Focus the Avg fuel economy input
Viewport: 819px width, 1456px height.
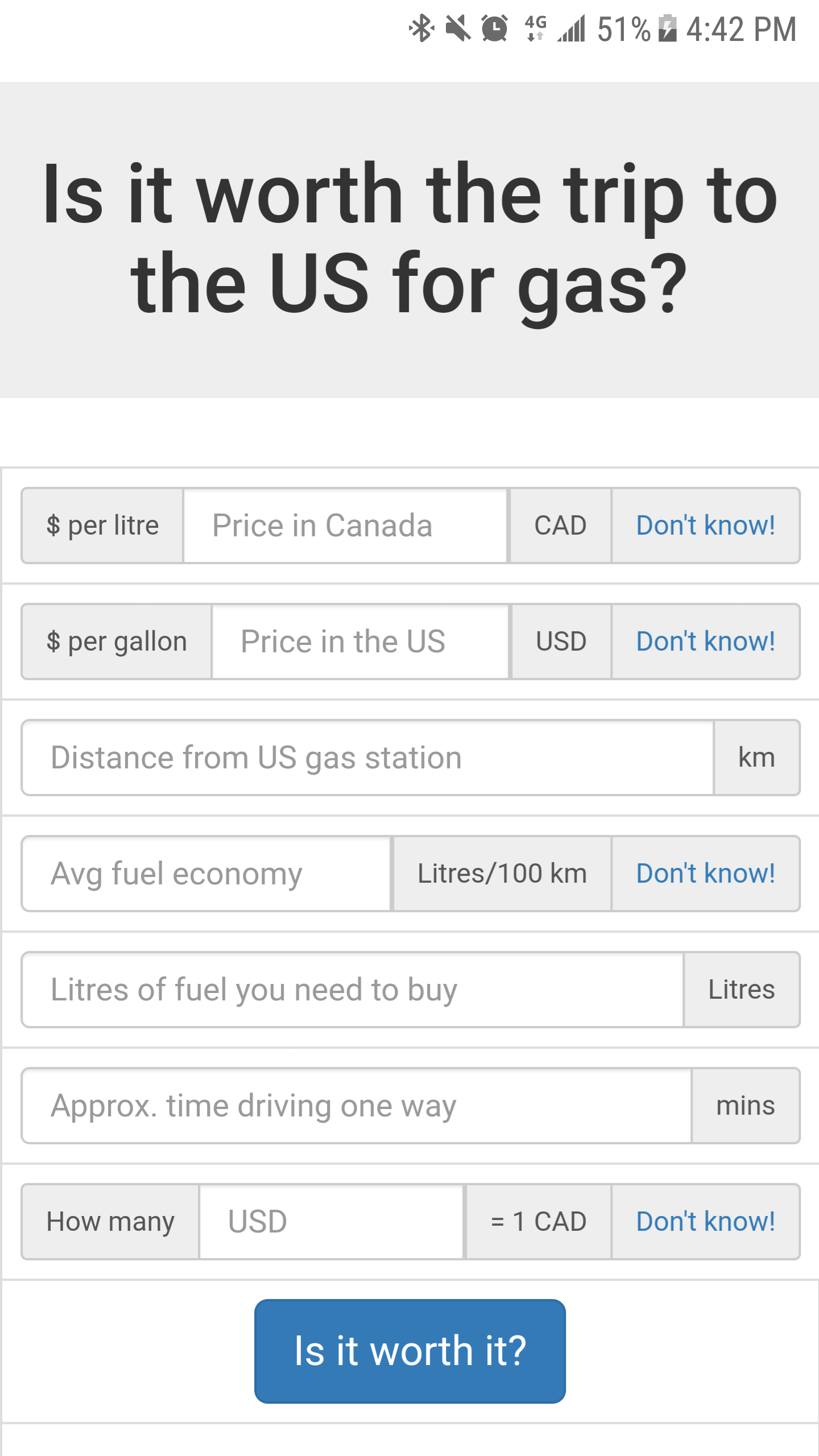[x=206, y=874]
